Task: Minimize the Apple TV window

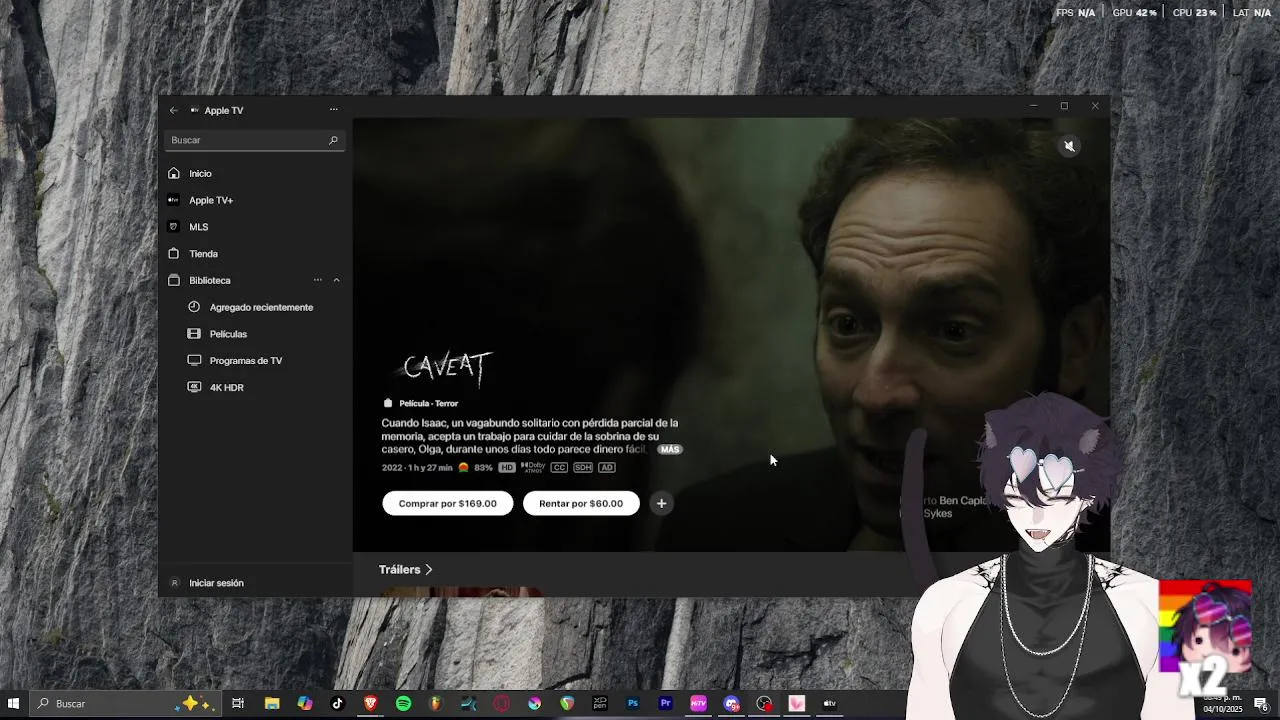Action: 1033,106
